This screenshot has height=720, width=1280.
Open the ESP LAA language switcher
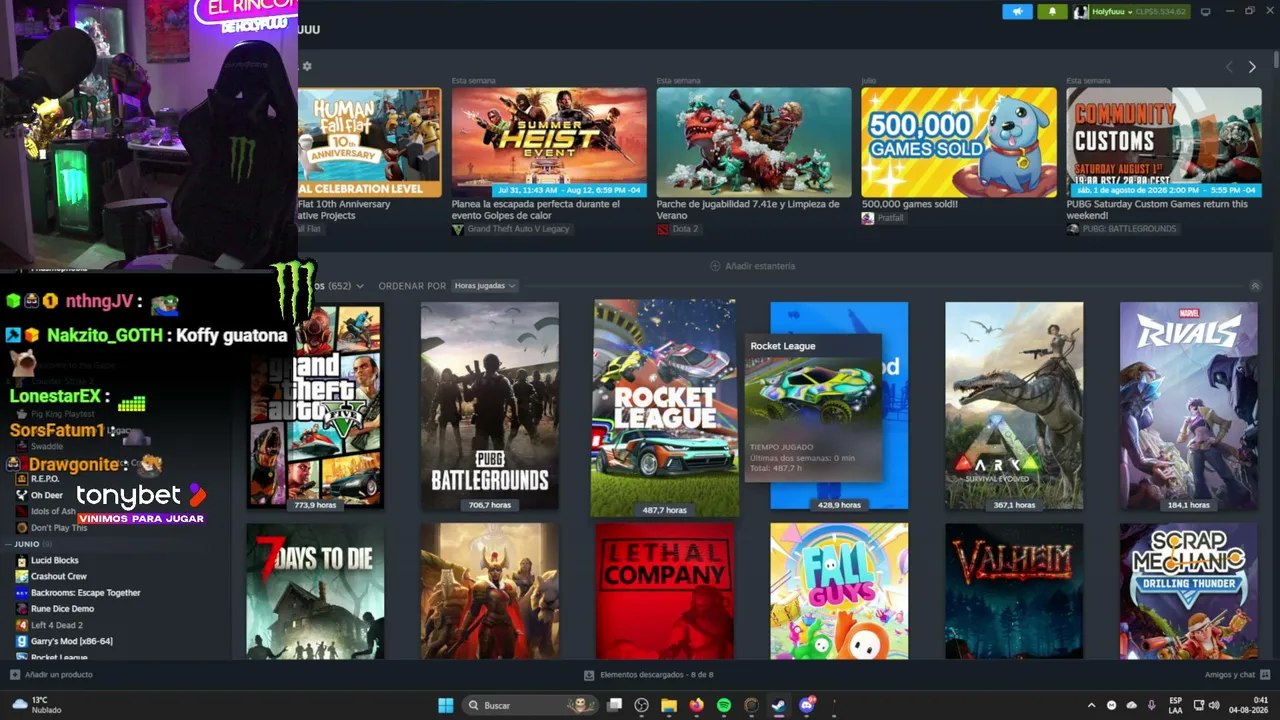(1176, 705)
